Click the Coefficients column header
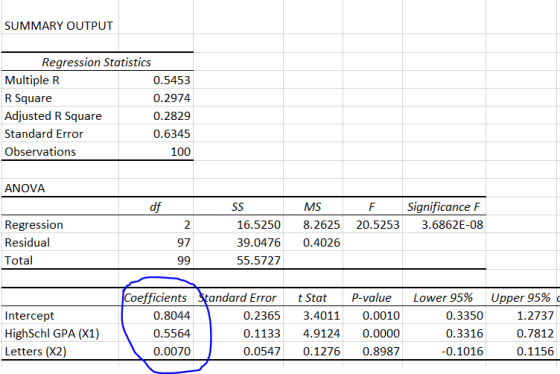The height and width of the screenshot is (374, 560). point(155,298)
